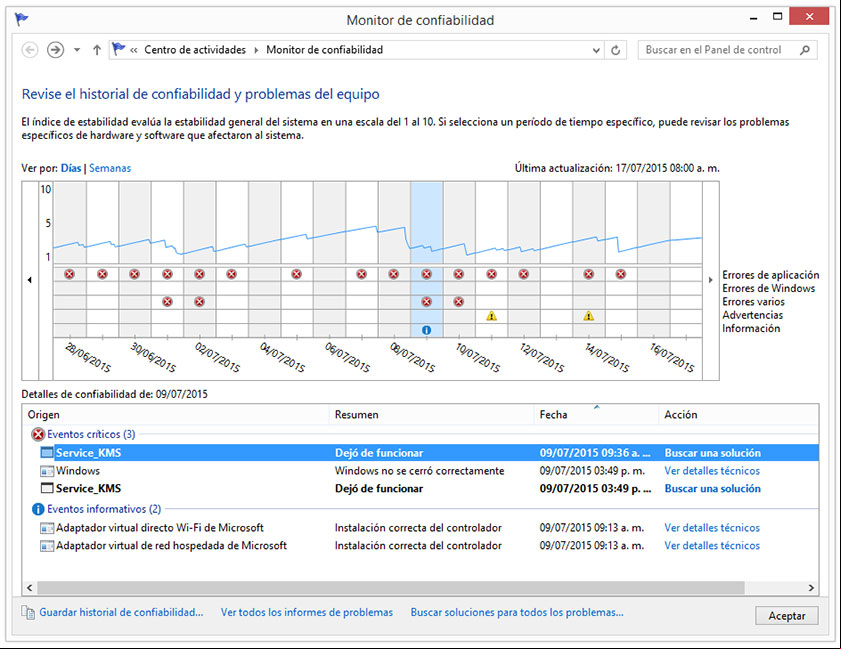Image resolution: width=841 pixels, height=649 pixels.
Task: Click Buscar una solución in highlighted row
Action: [x=712, y=453]
